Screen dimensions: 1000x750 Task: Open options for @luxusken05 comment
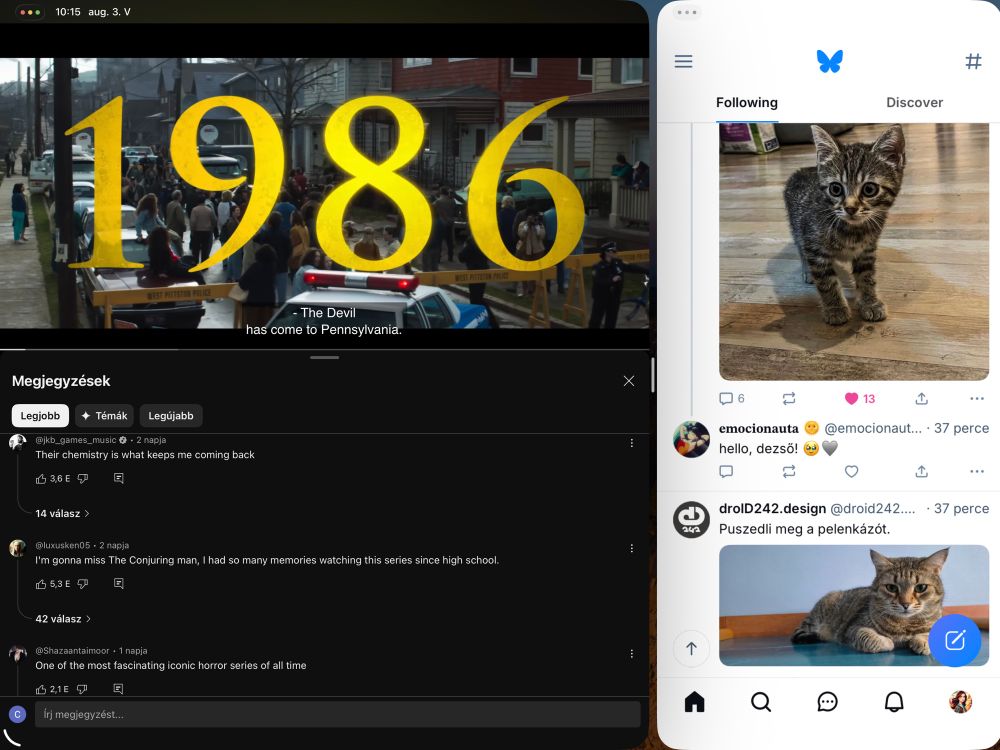click(632, 548)
